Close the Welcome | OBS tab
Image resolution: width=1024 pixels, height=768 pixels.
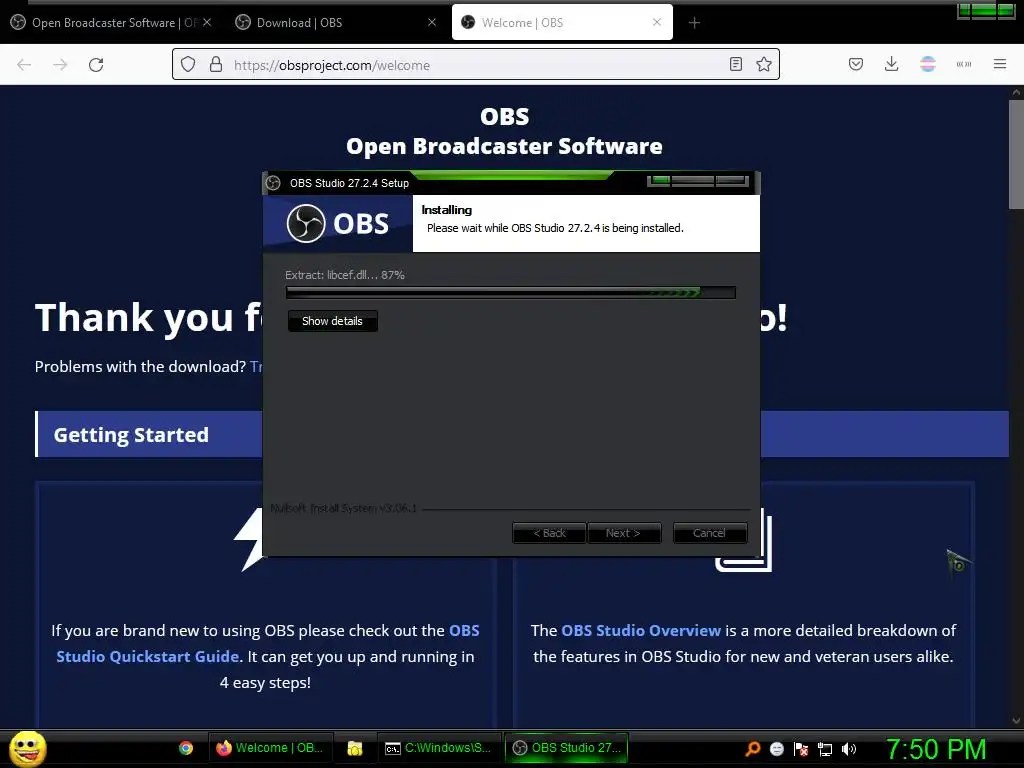point(657,22)
